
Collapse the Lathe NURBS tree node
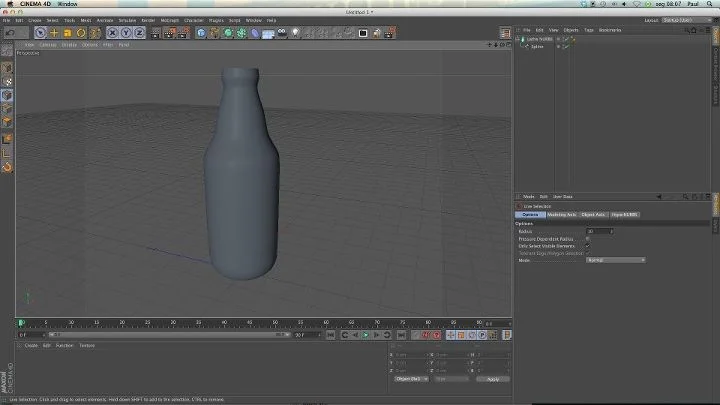point(518,39)
